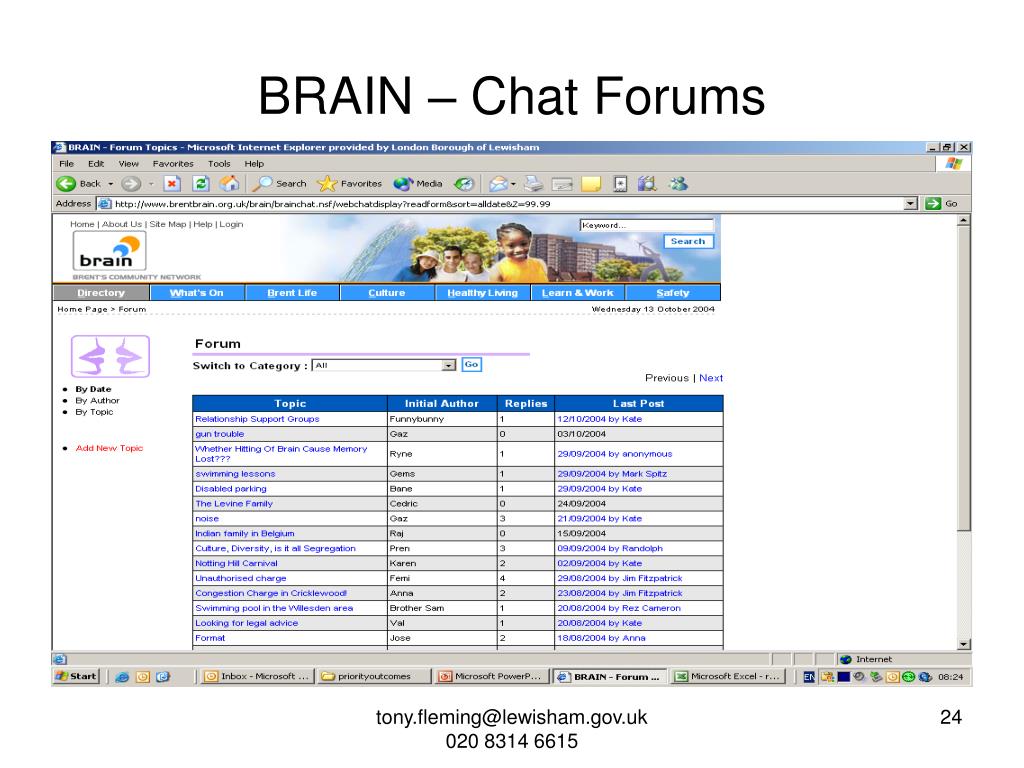Image resolution: width=1024 pixels, height=768 pixels.
Task: Click the Next page link
Action: (711, 377)
